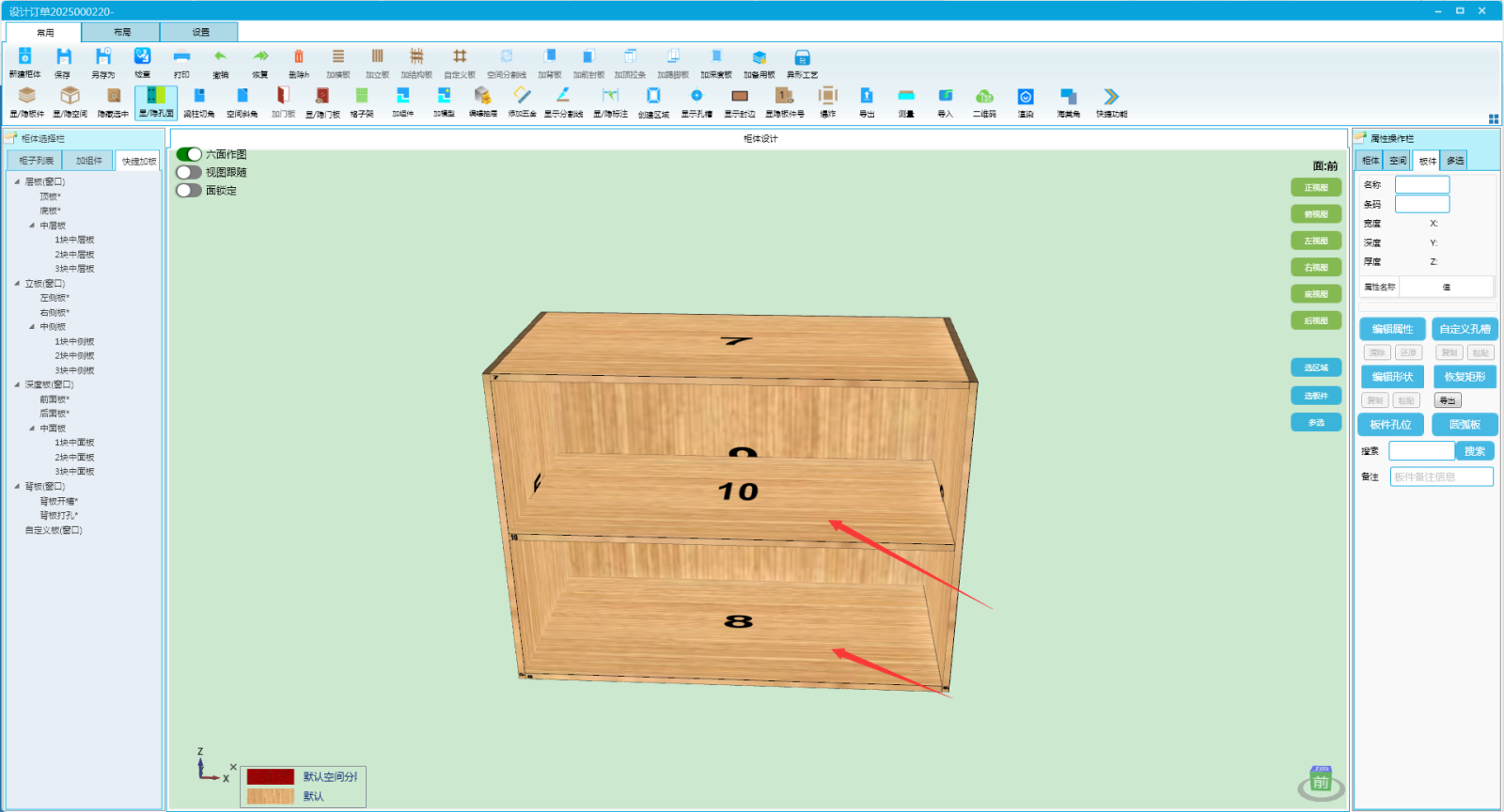Click the 俯视图 top view button

[x=1316, y=214]
